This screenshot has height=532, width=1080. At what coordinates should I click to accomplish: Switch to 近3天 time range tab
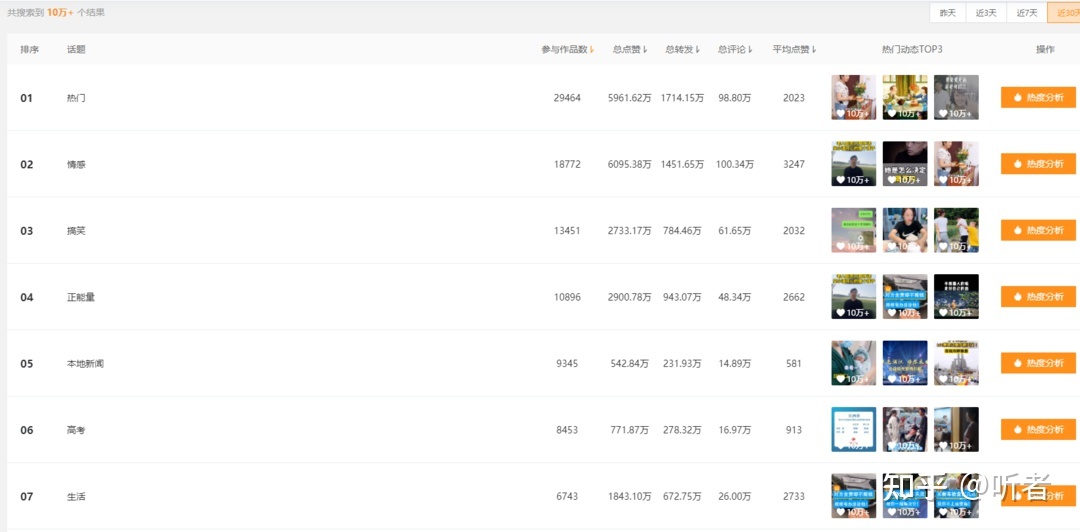(x=986, y=13)
